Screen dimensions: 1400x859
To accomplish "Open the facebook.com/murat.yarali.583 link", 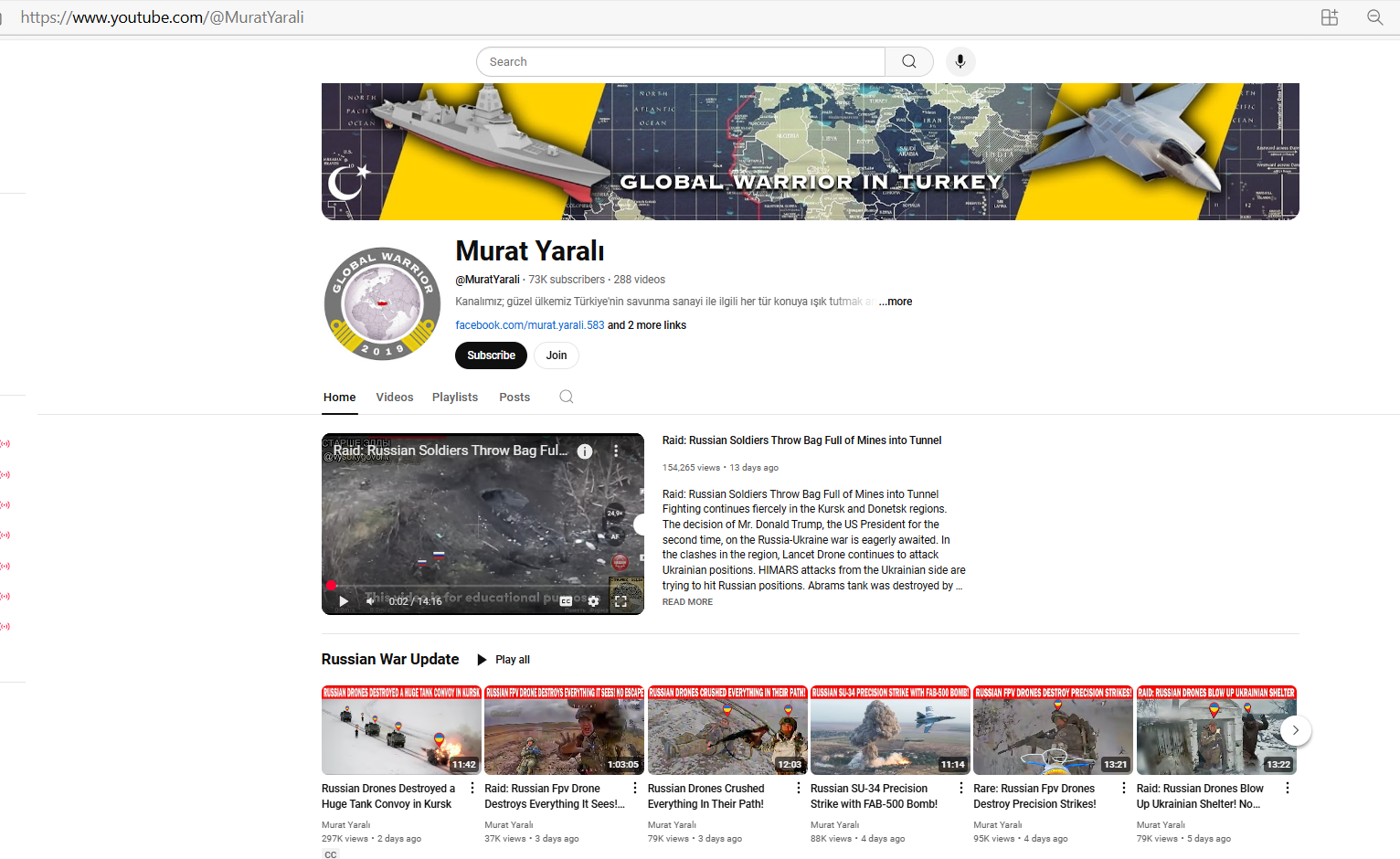I will pos(529,325).
